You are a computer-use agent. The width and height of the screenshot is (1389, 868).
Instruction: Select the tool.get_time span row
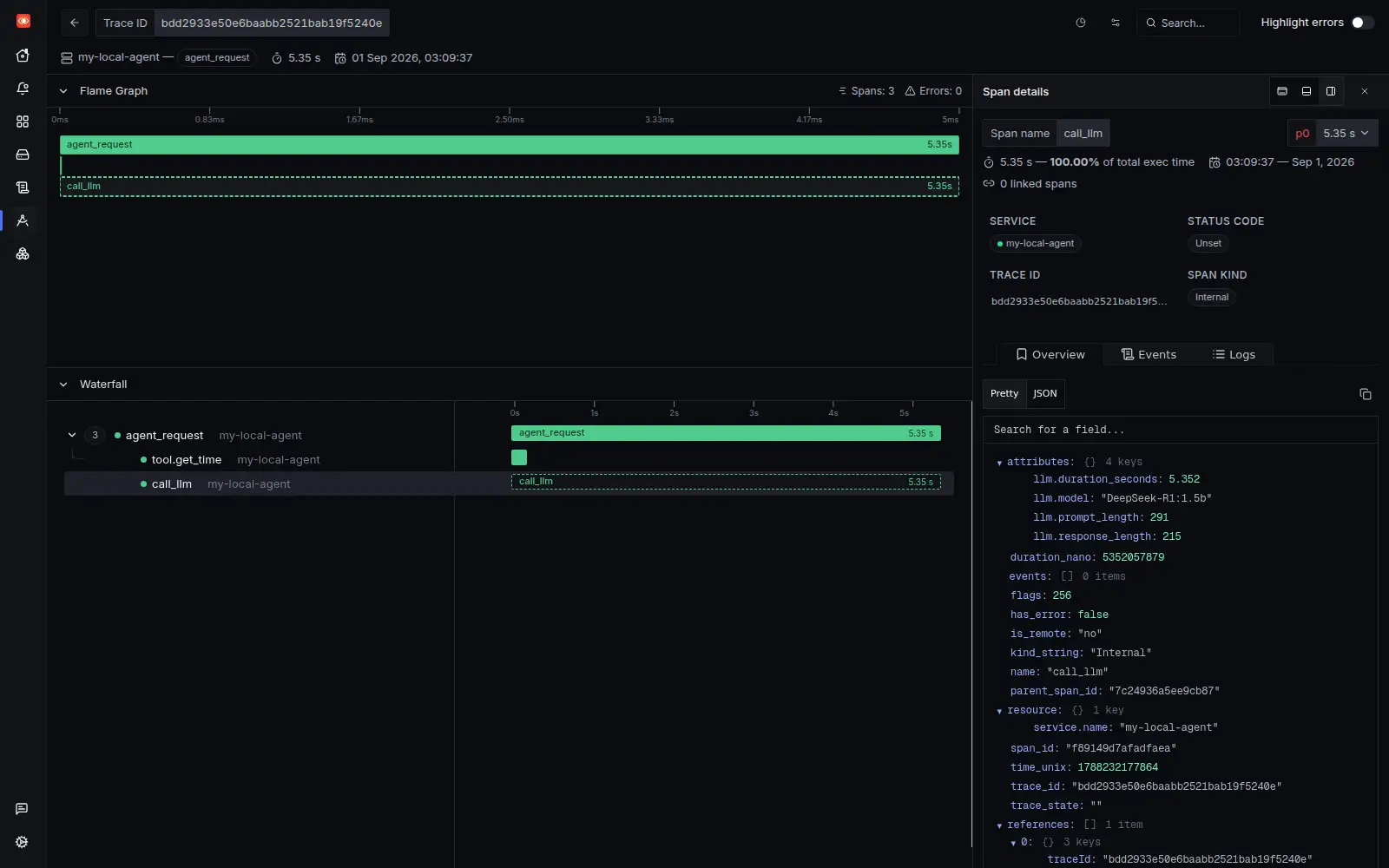tap(509, 460)
